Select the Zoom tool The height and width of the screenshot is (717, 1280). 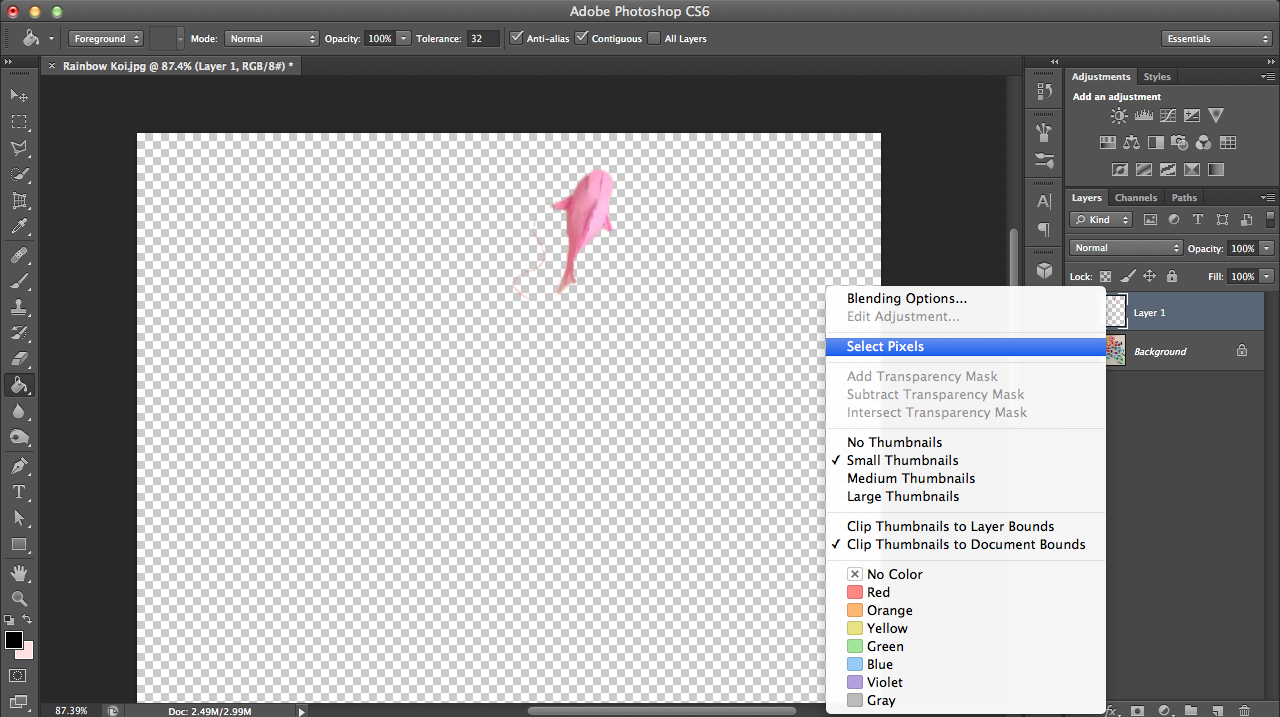(18, 597)
